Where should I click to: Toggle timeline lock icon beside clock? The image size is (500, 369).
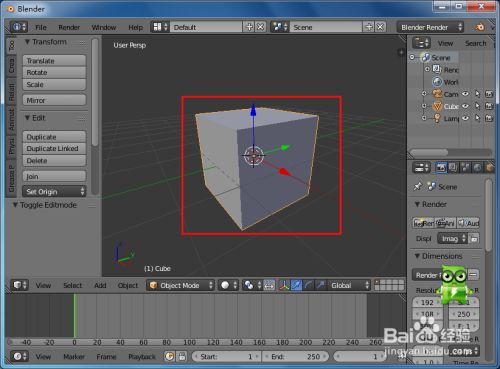182,356
